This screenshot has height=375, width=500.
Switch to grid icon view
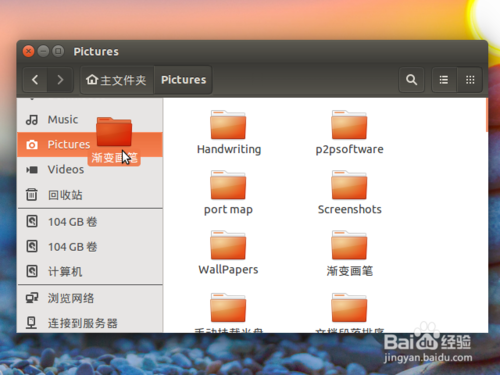(x=470, y=80)
